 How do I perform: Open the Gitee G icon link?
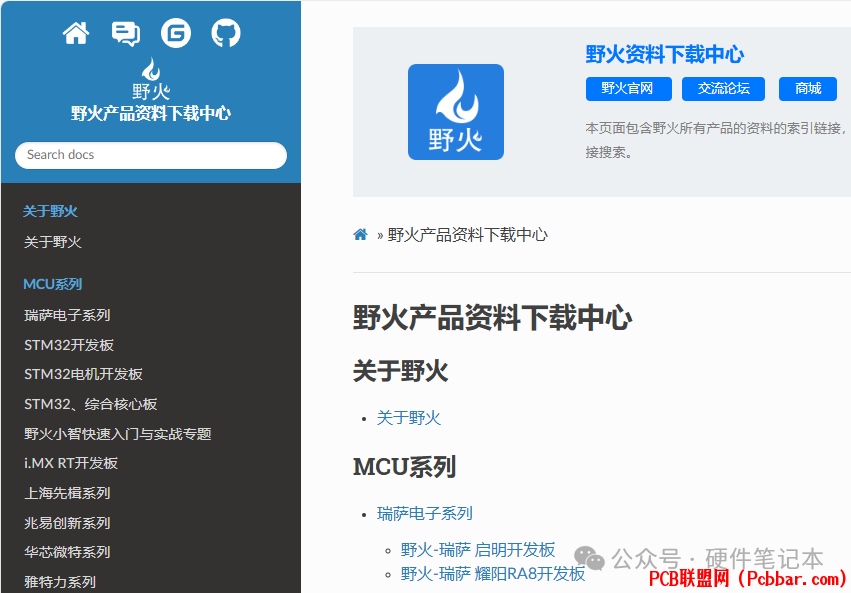176,33
